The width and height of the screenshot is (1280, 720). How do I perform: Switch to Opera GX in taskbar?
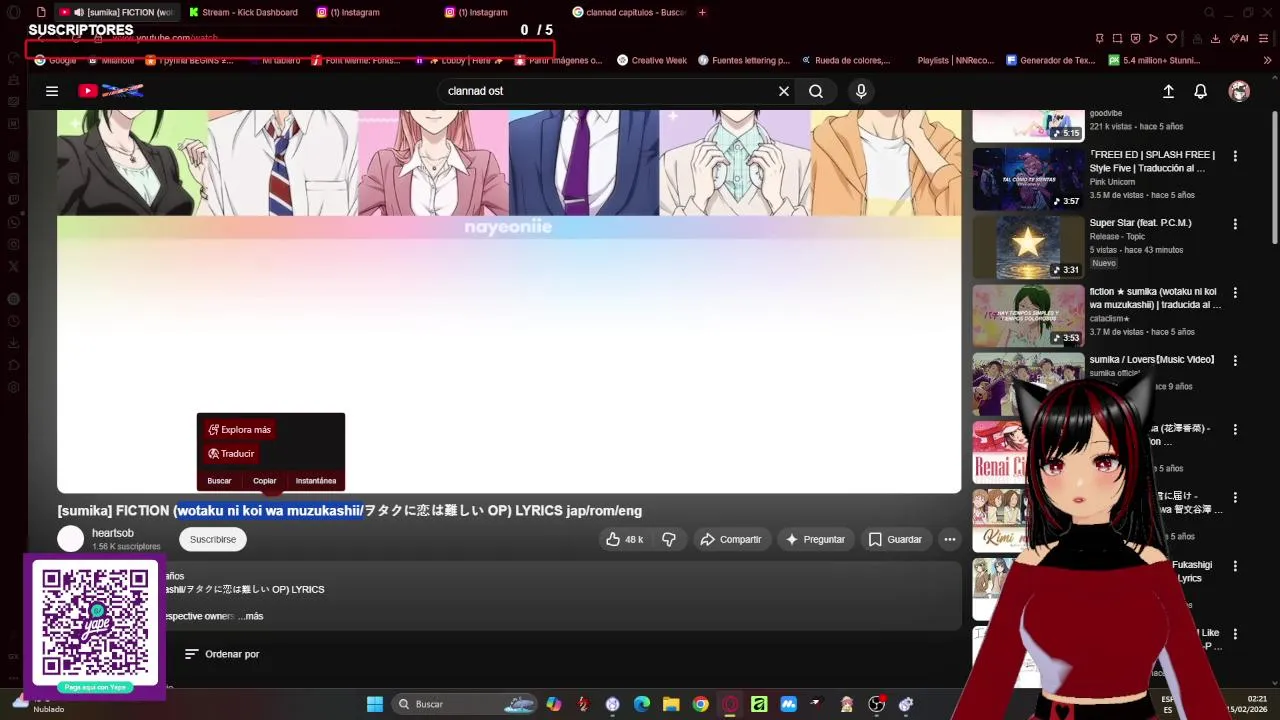(x=730, y=704)
